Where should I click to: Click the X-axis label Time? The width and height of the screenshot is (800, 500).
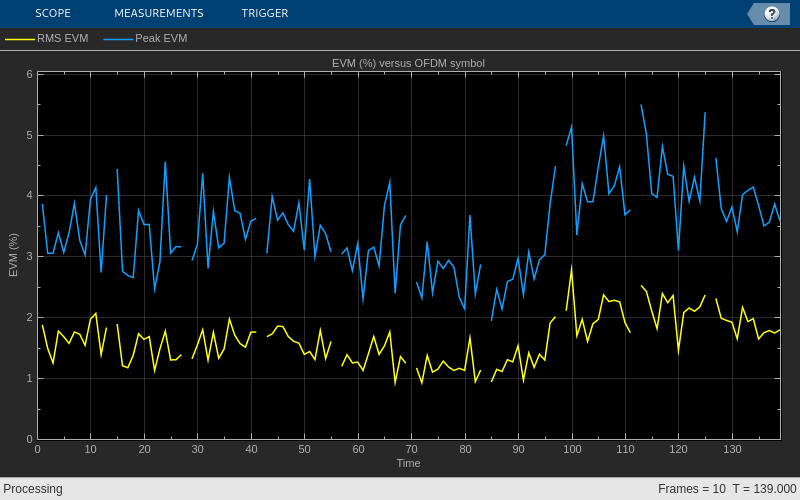point(409,463)
